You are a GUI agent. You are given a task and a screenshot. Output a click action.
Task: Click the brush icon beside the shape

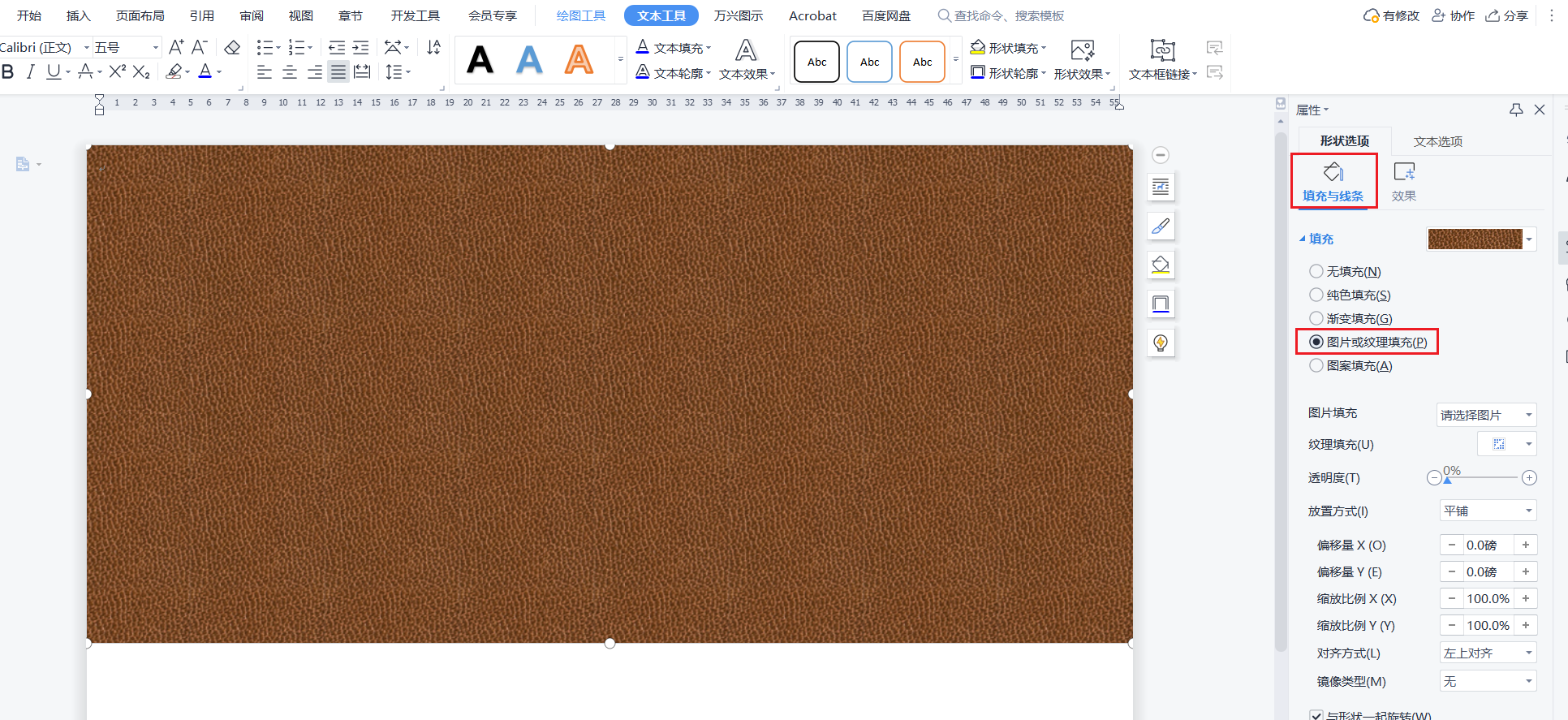(x=1161, y=226)
